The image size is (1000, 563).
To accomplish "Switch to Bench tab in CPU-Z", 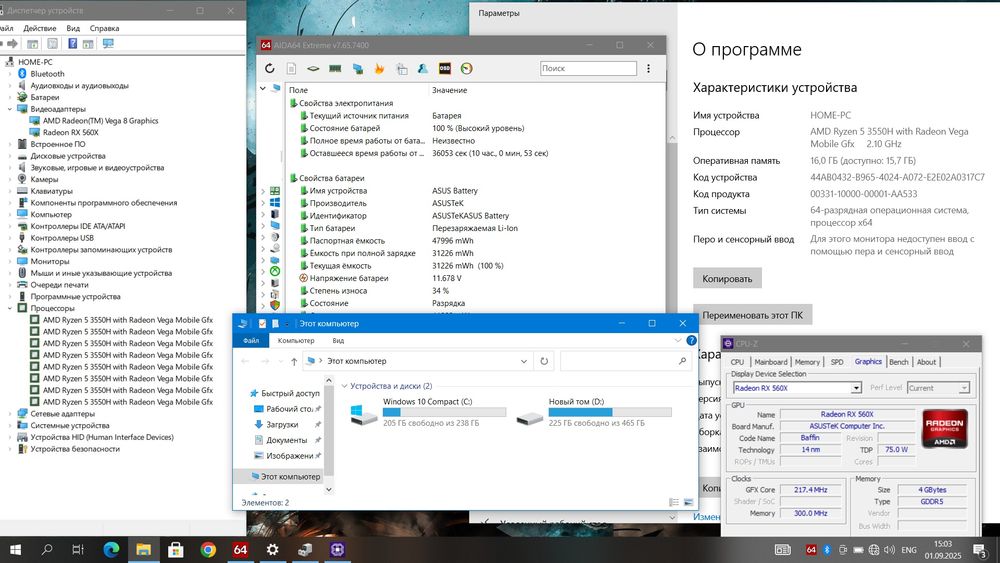I will [x=899, y=362].
